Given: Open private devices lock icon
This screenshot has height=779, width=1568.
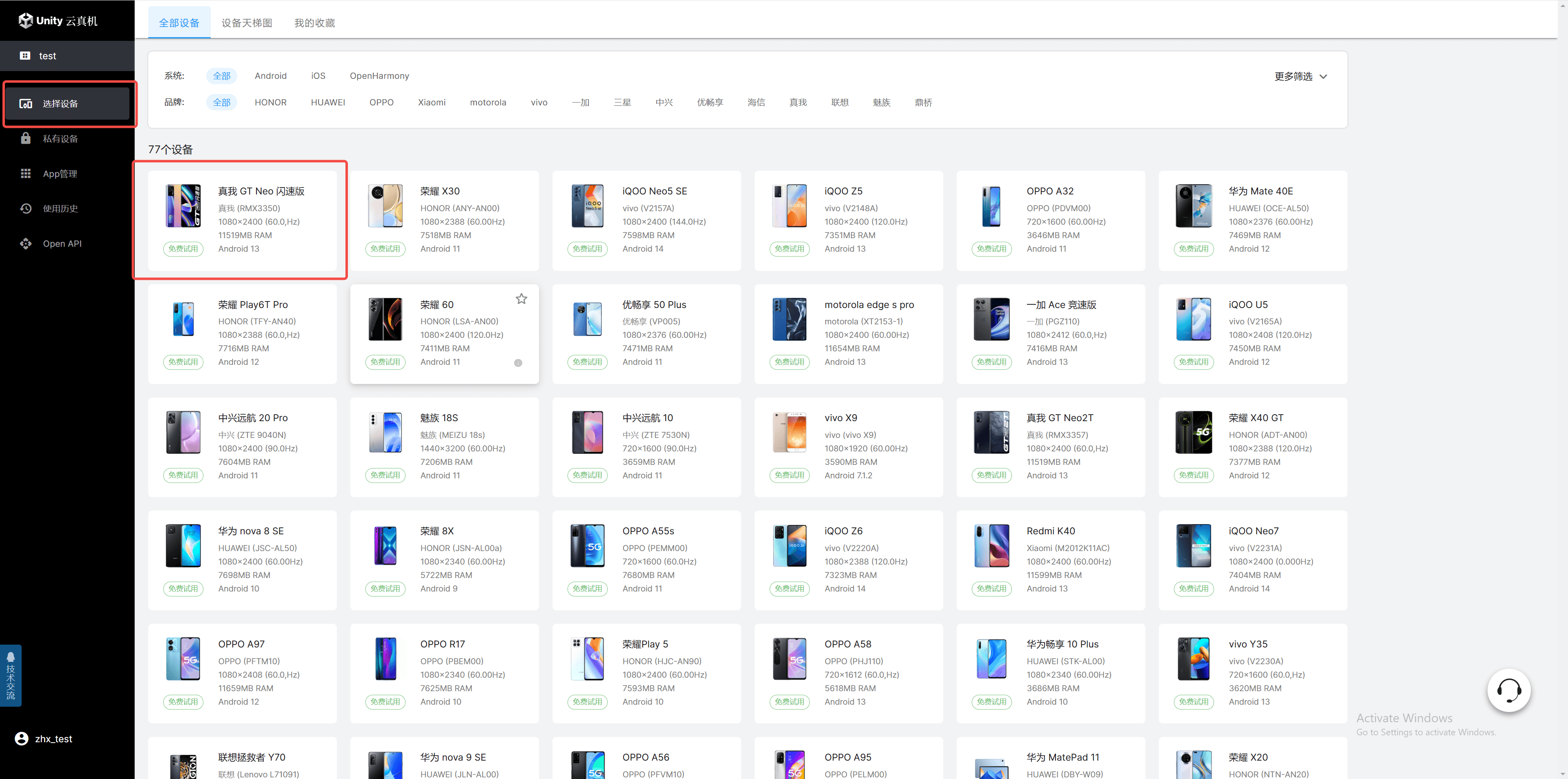Looking at the screenshot, I should click(26, 138).
